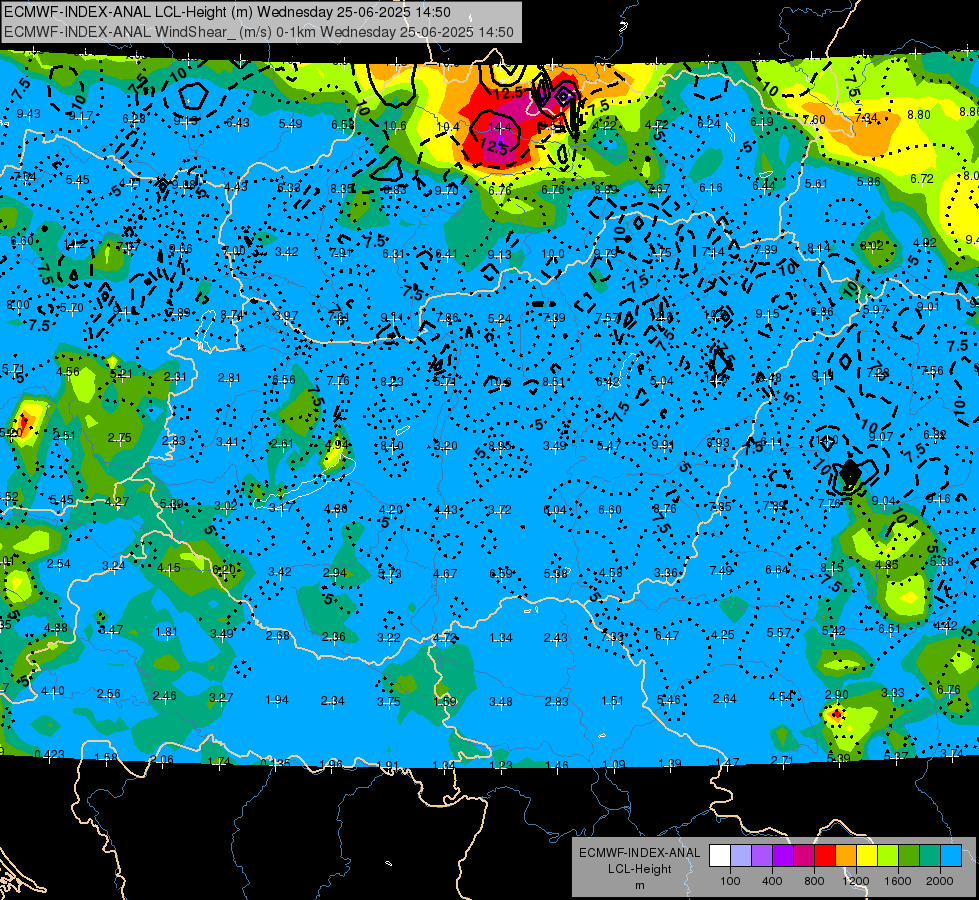Click the grid value 9.43

[x=28, y=114]
